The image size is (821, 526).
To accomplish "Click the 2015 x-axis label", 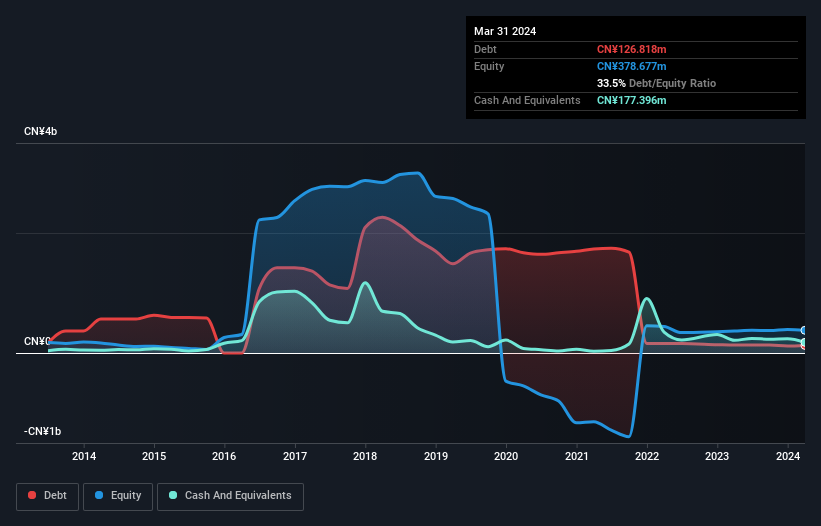I will [x=154, y=456].
